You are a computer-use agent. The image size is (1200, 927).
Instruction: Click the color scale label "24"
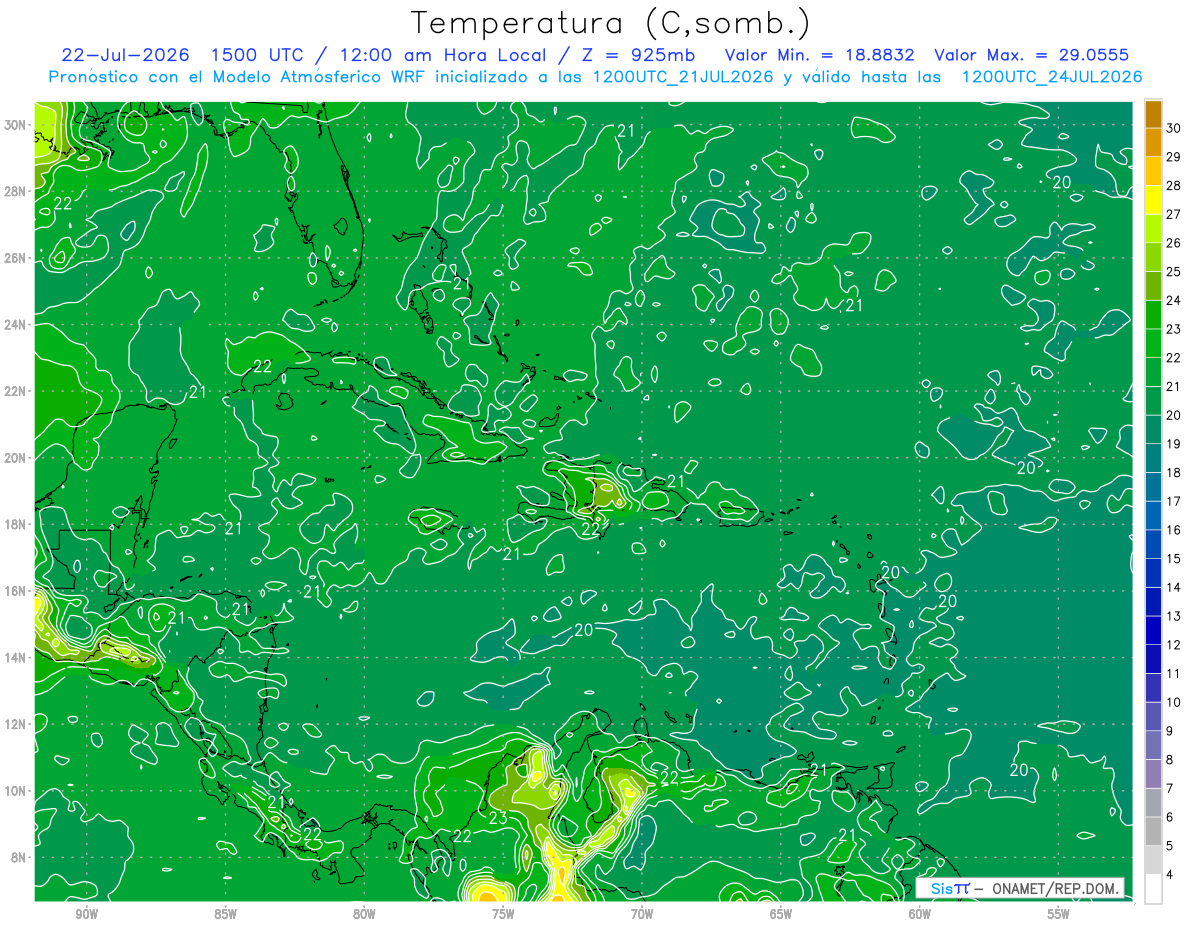pos(1173,300)
